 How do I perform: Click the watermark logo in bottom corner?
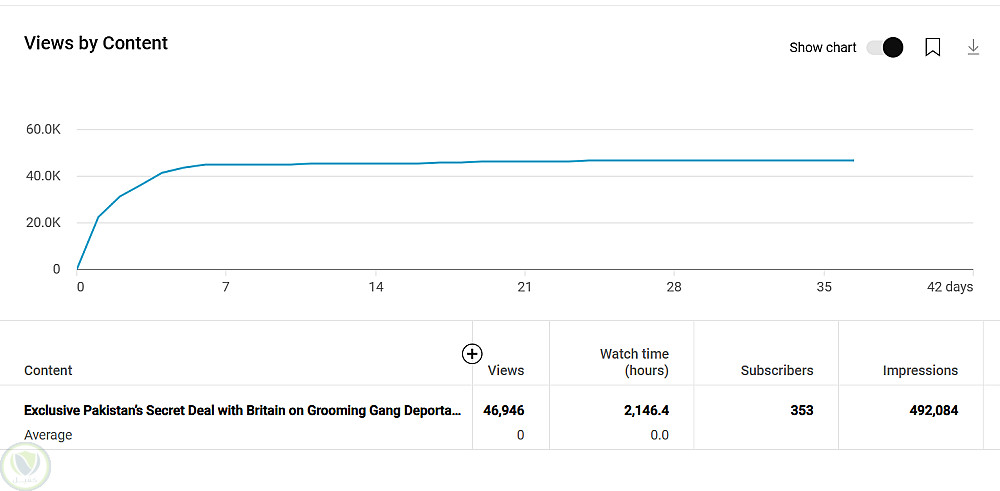pyautogui.click(x=25, y=466)
